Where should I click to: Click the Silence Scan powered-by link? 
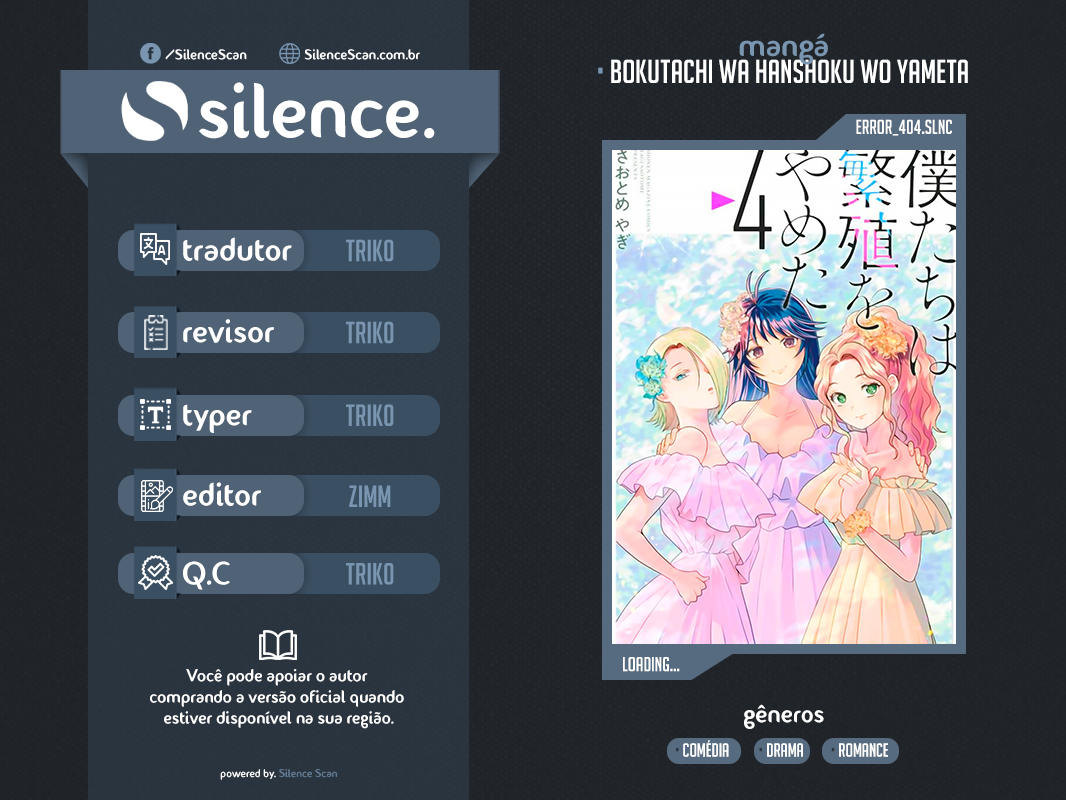pos(308,773)
